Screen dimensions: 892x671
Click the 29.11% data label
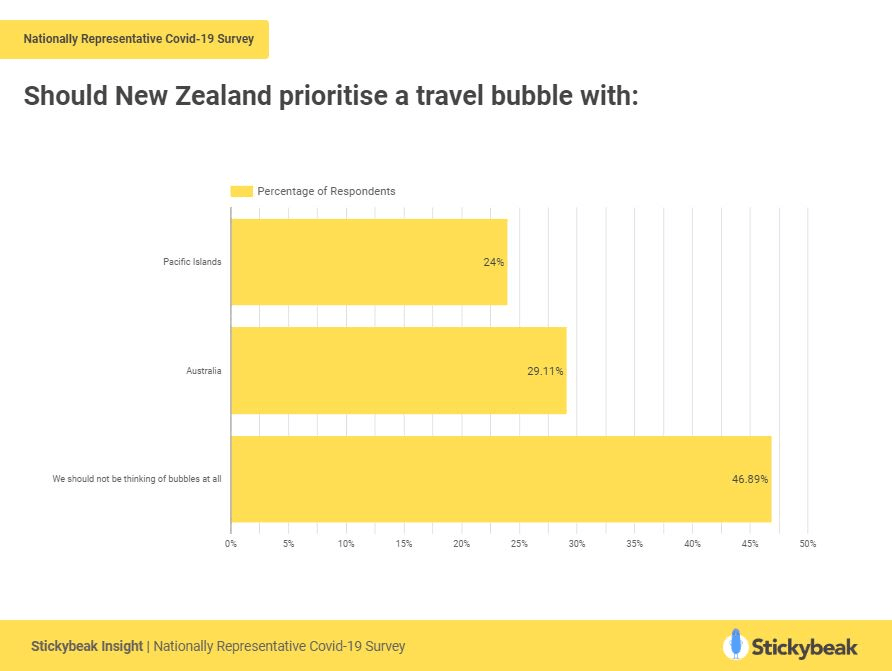[x=545, y=371]
